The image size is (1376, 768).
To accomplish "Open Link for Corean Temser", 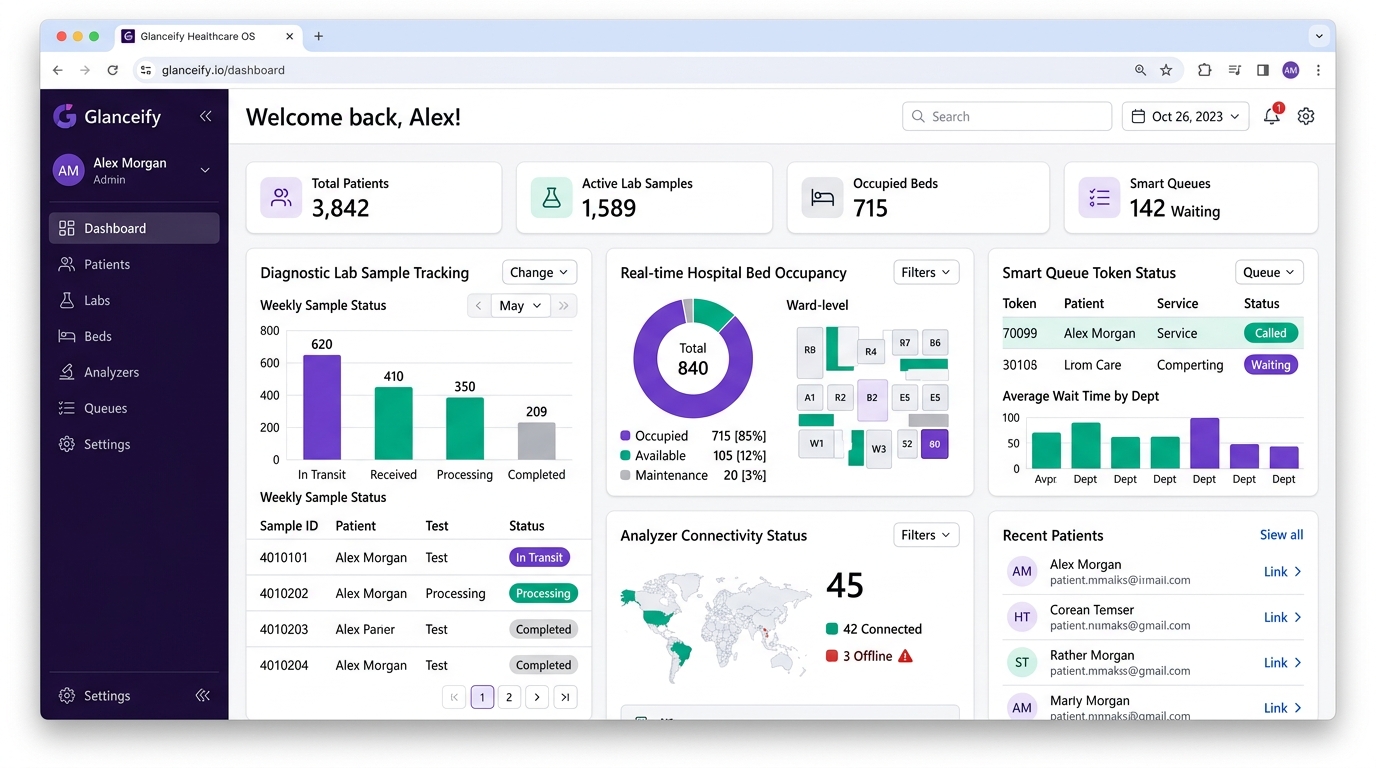I will click(x=1283, y=617).
